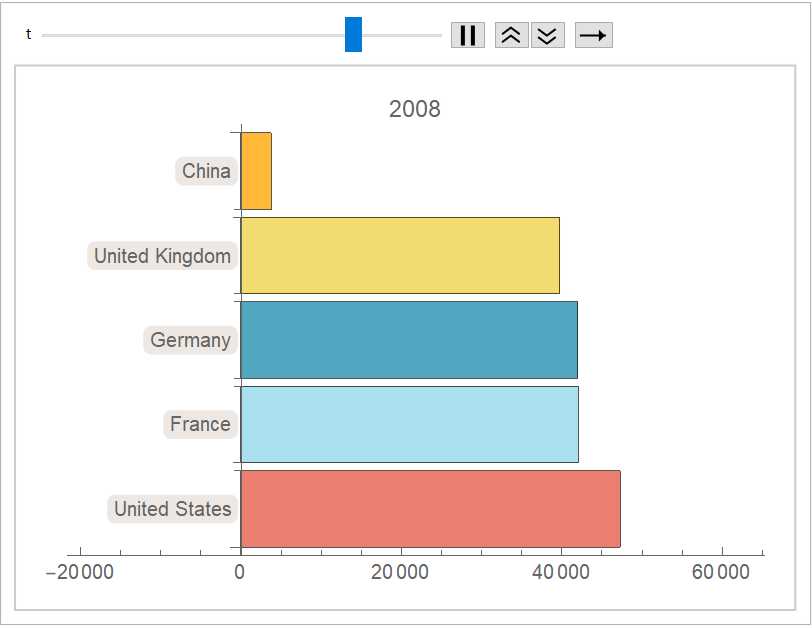Click the 2008 chart title

point(414,109)
